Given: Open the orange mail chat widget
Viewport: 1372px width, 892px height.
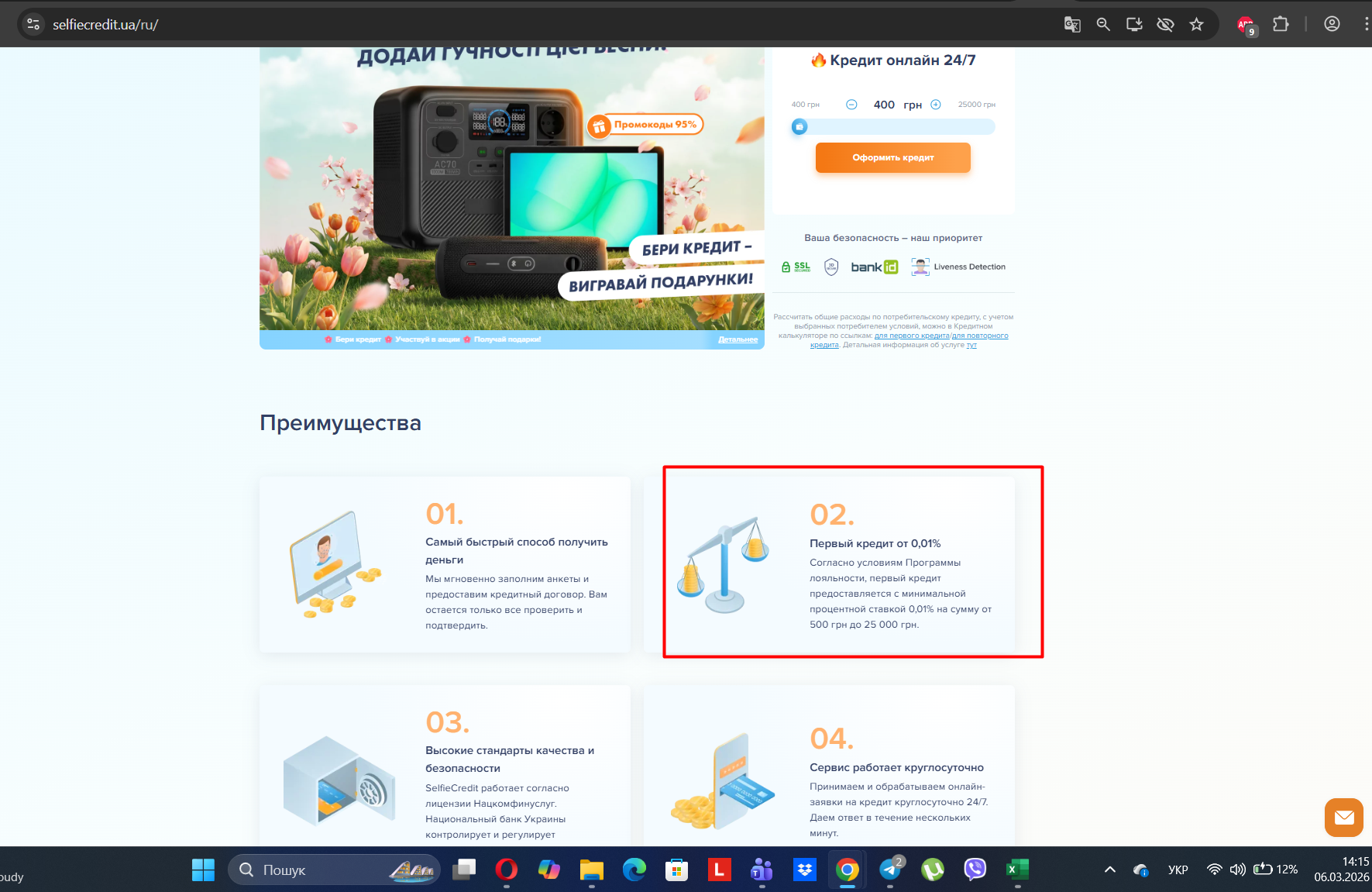Looking at the screenshot, I should point(1344,818).
